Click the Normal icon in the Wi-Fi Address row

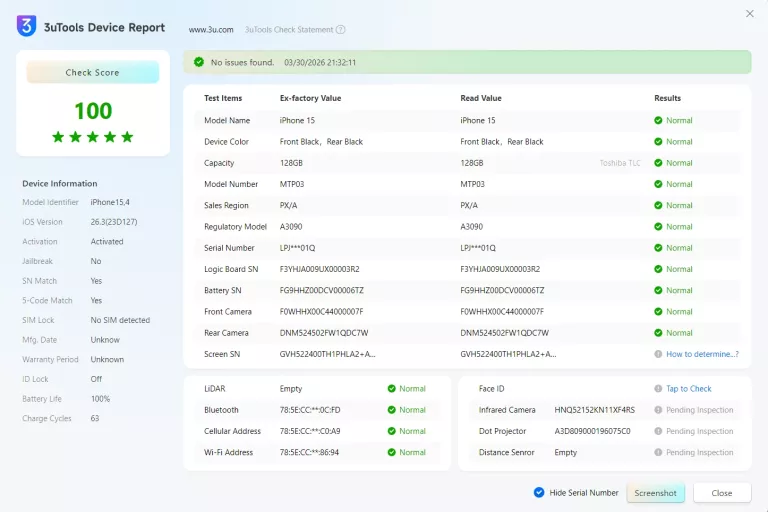pyautogui.click(x=391, y=452)
